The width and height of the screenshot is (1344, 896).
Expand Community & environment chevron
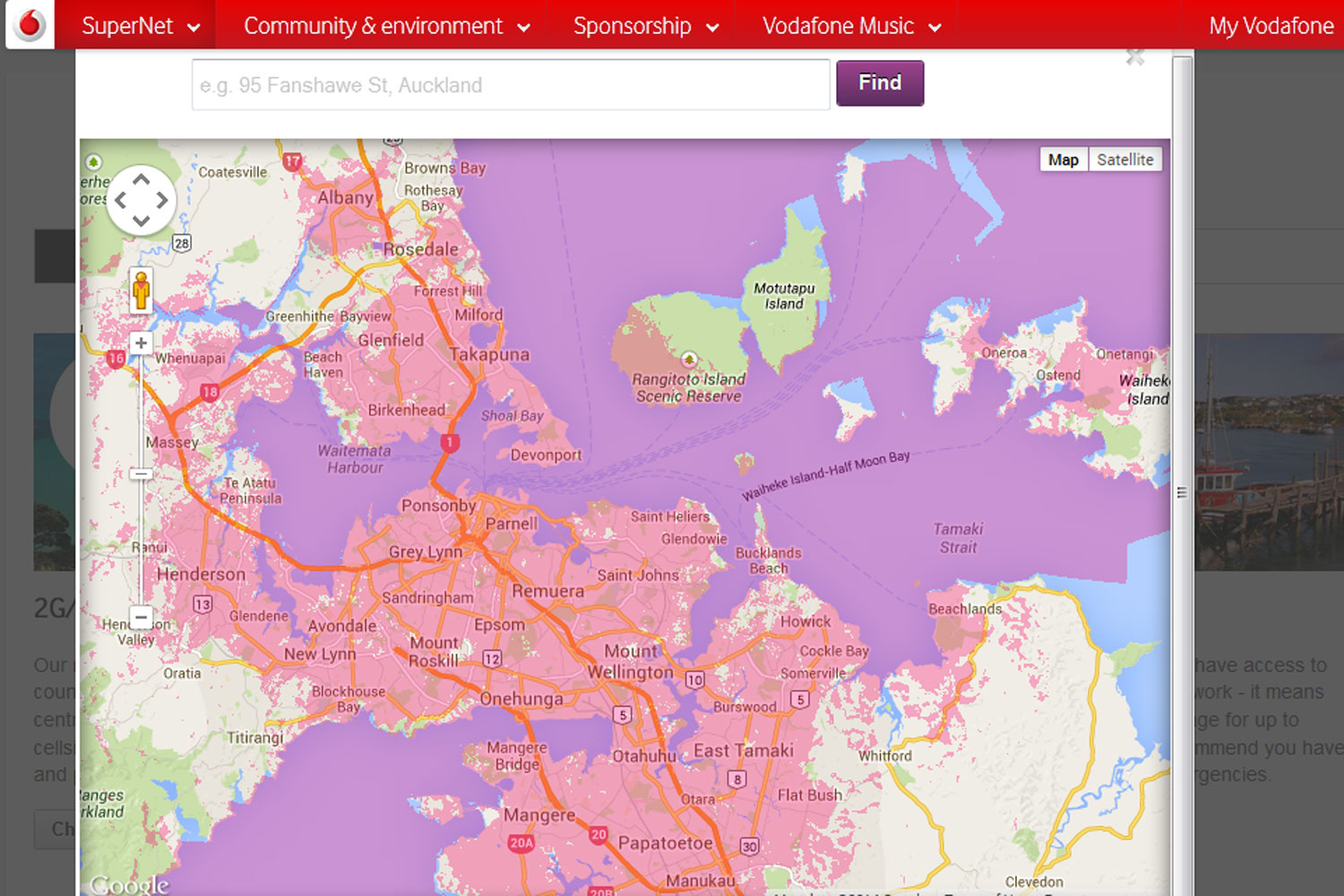tap(524, 28)
